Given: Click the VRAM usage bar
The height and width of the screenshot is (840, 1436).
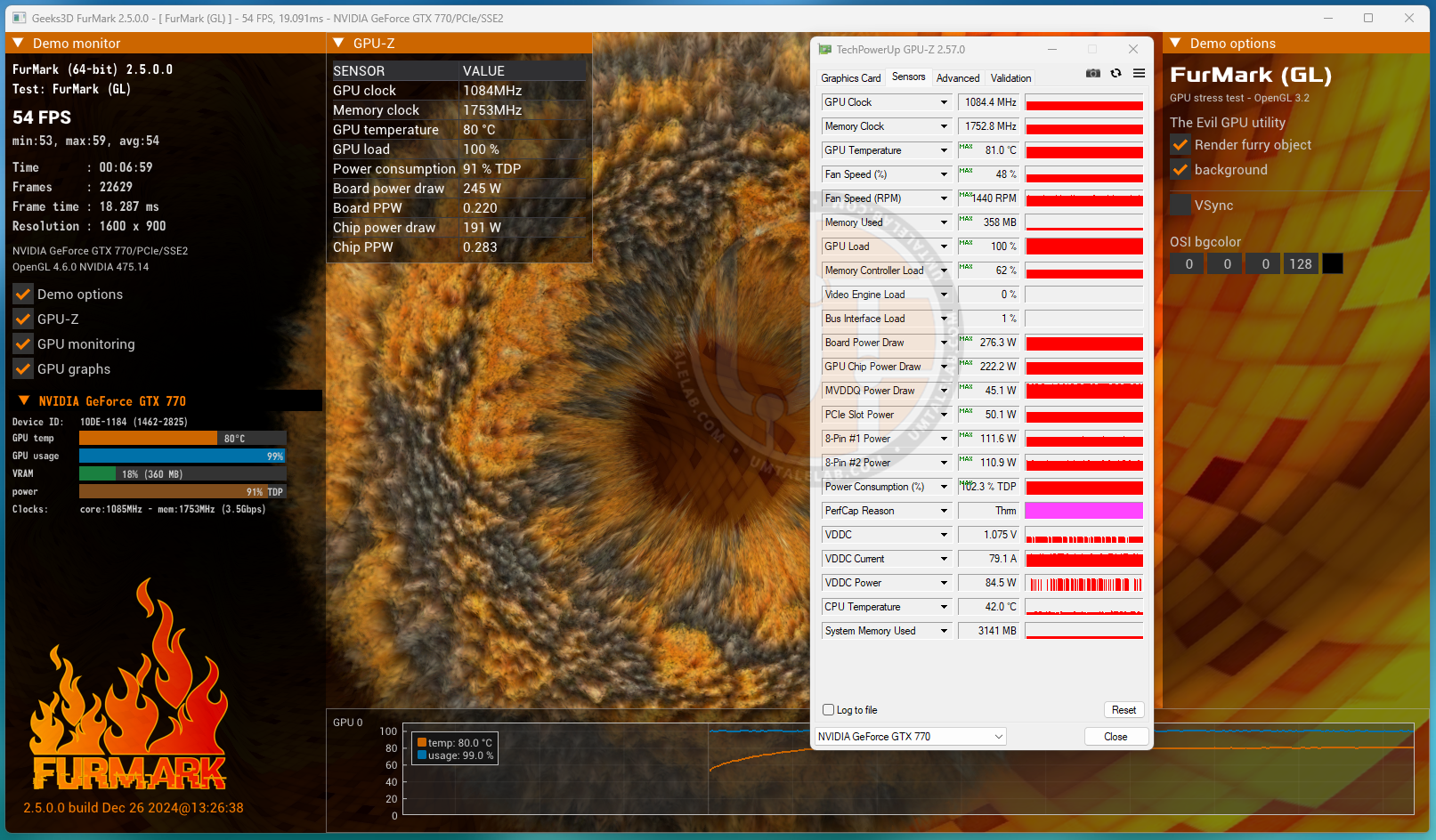Looking at the screenshot, I should (183, 473).
